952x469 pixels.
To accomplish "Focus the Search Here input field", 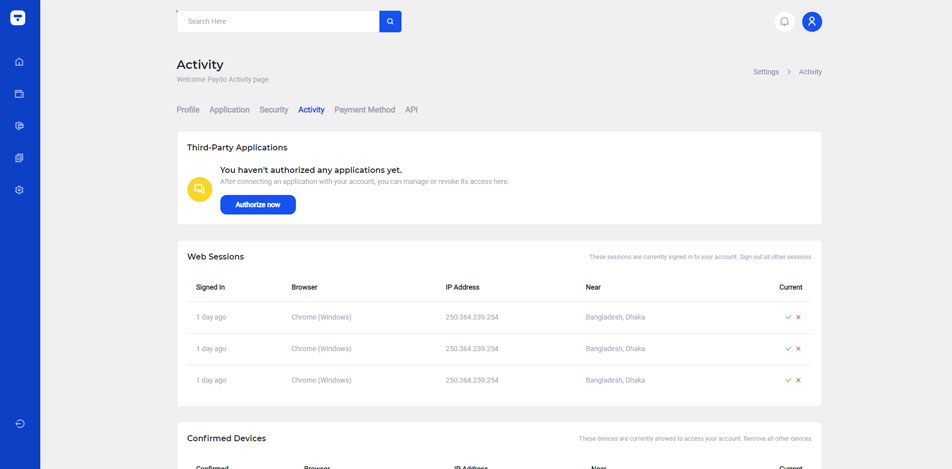I will (x=280, y=21).
